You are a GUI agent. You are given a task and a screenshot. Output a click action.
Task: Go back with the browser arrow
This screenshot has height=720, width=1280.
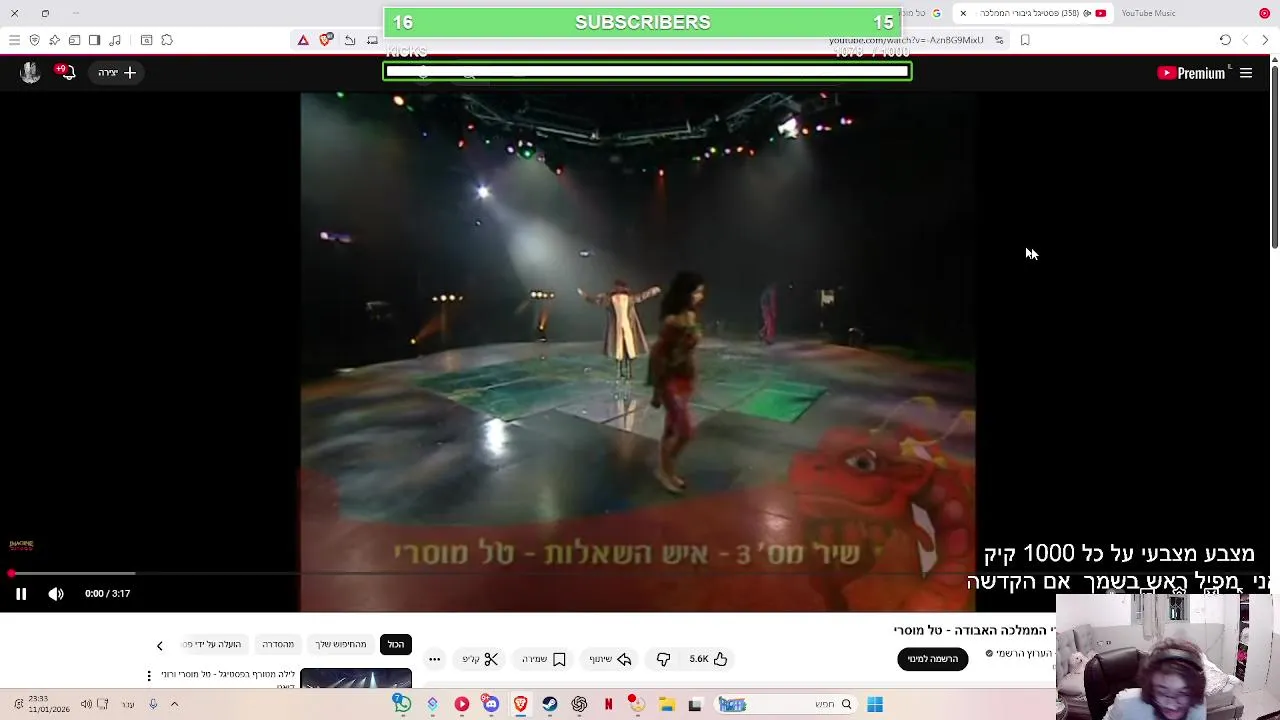coord(1265,40)
